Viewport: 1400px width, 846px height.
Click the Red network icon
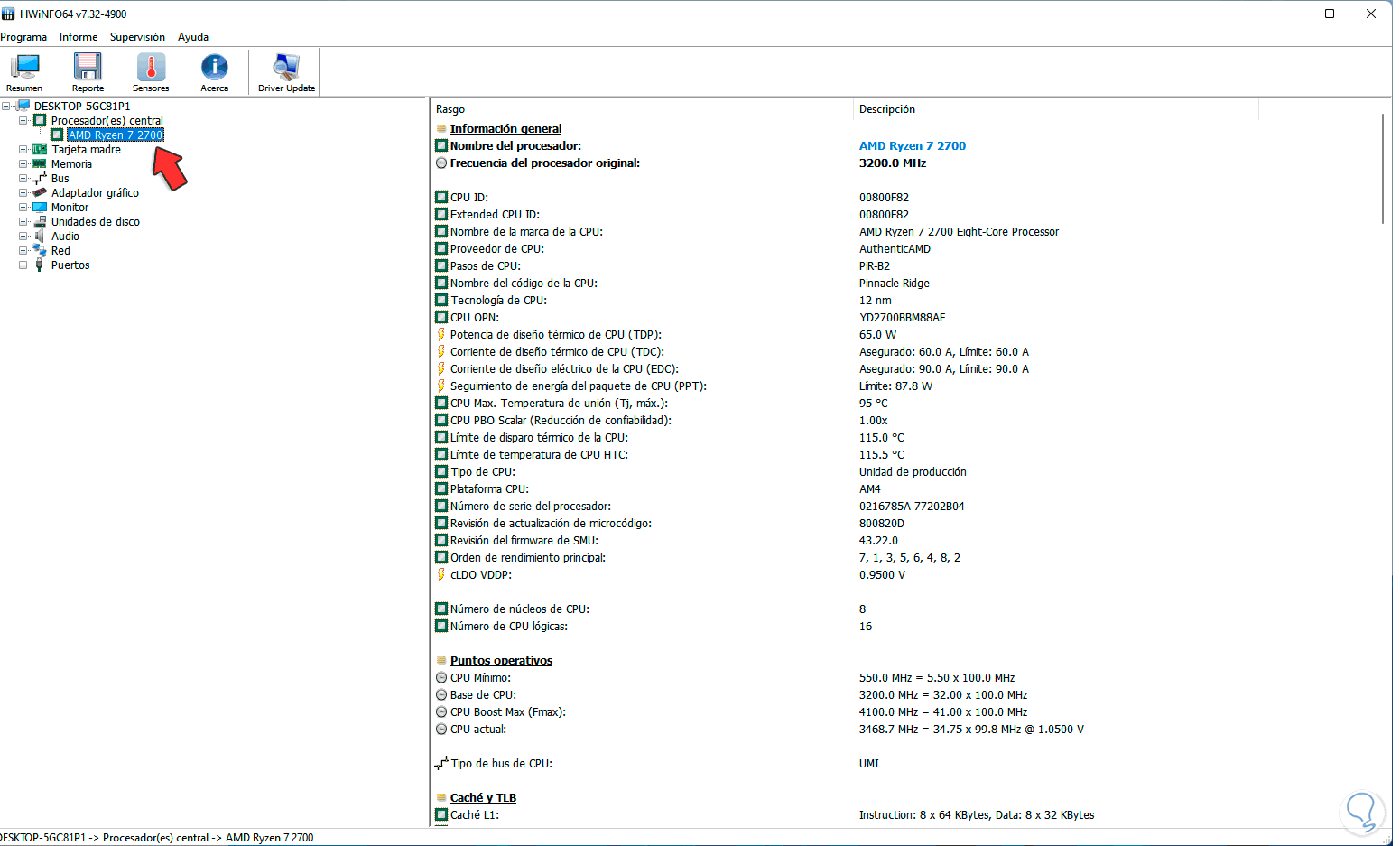[40, 250]
